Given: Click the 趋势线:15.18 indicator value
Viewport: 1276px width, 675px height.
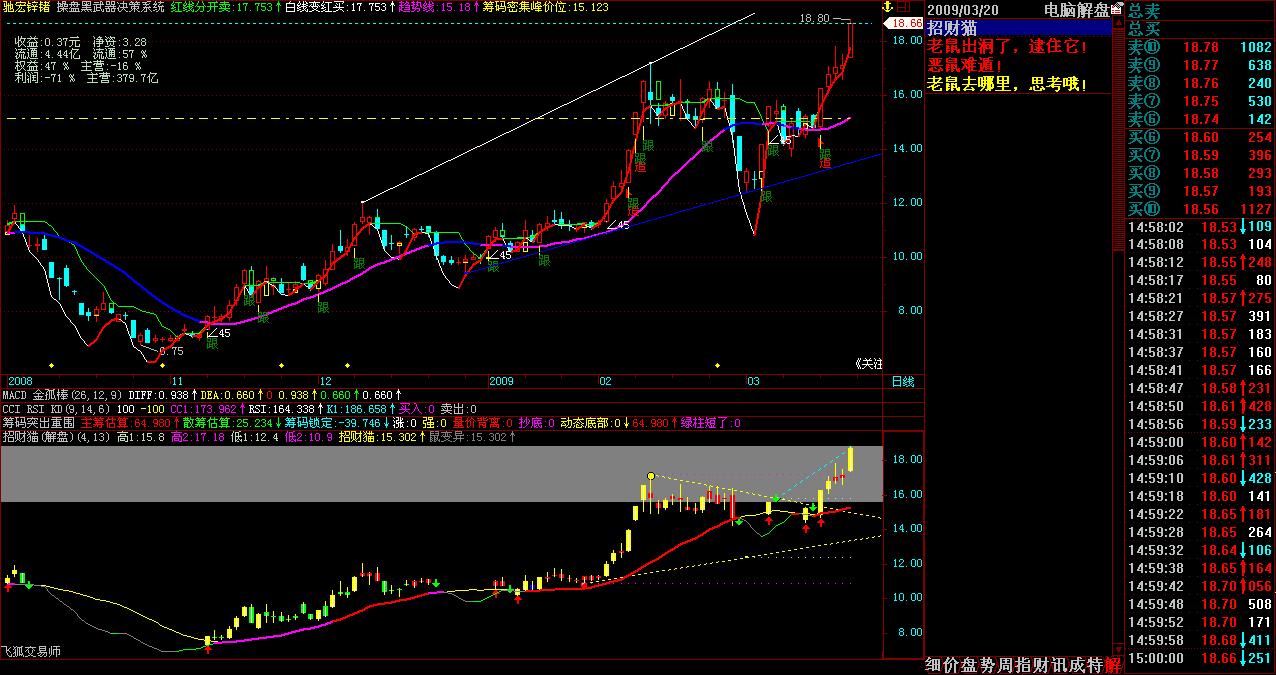Looking at the screenshot, I should pos(433,6).
